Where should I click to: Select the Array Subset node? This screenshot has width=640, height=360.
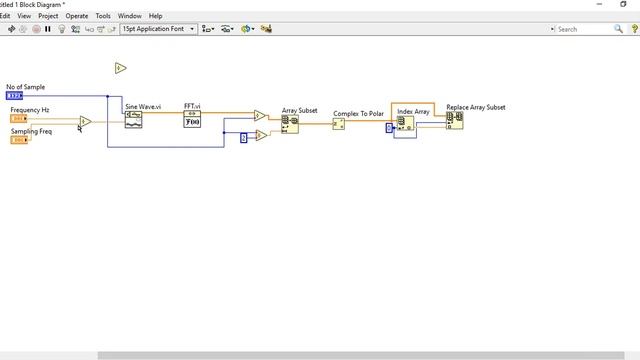point(290,124)
